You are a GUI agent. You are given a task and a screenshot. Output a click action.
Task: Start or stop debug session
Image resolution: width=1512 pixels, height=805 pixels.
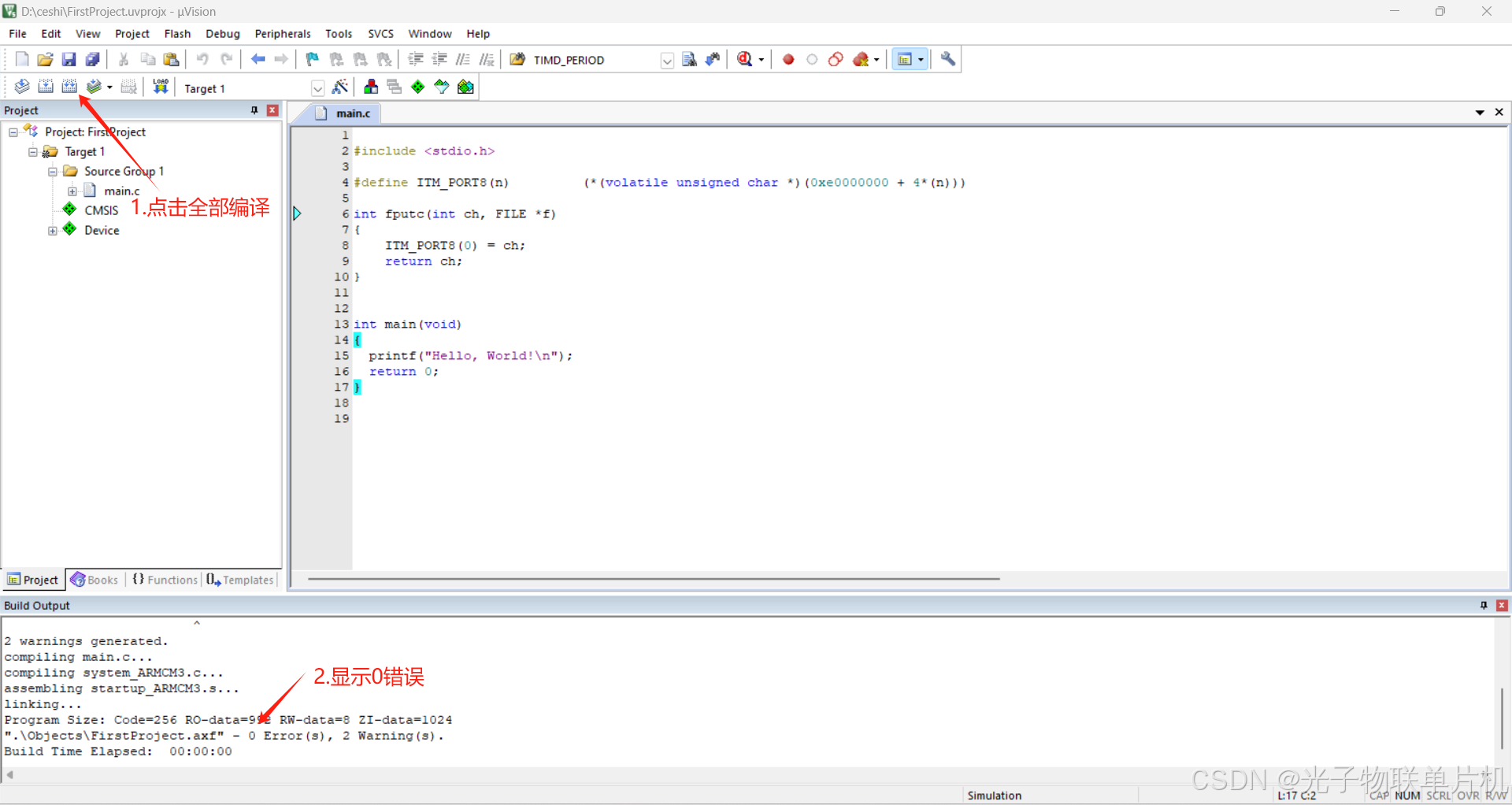click(x=744, y=59)
